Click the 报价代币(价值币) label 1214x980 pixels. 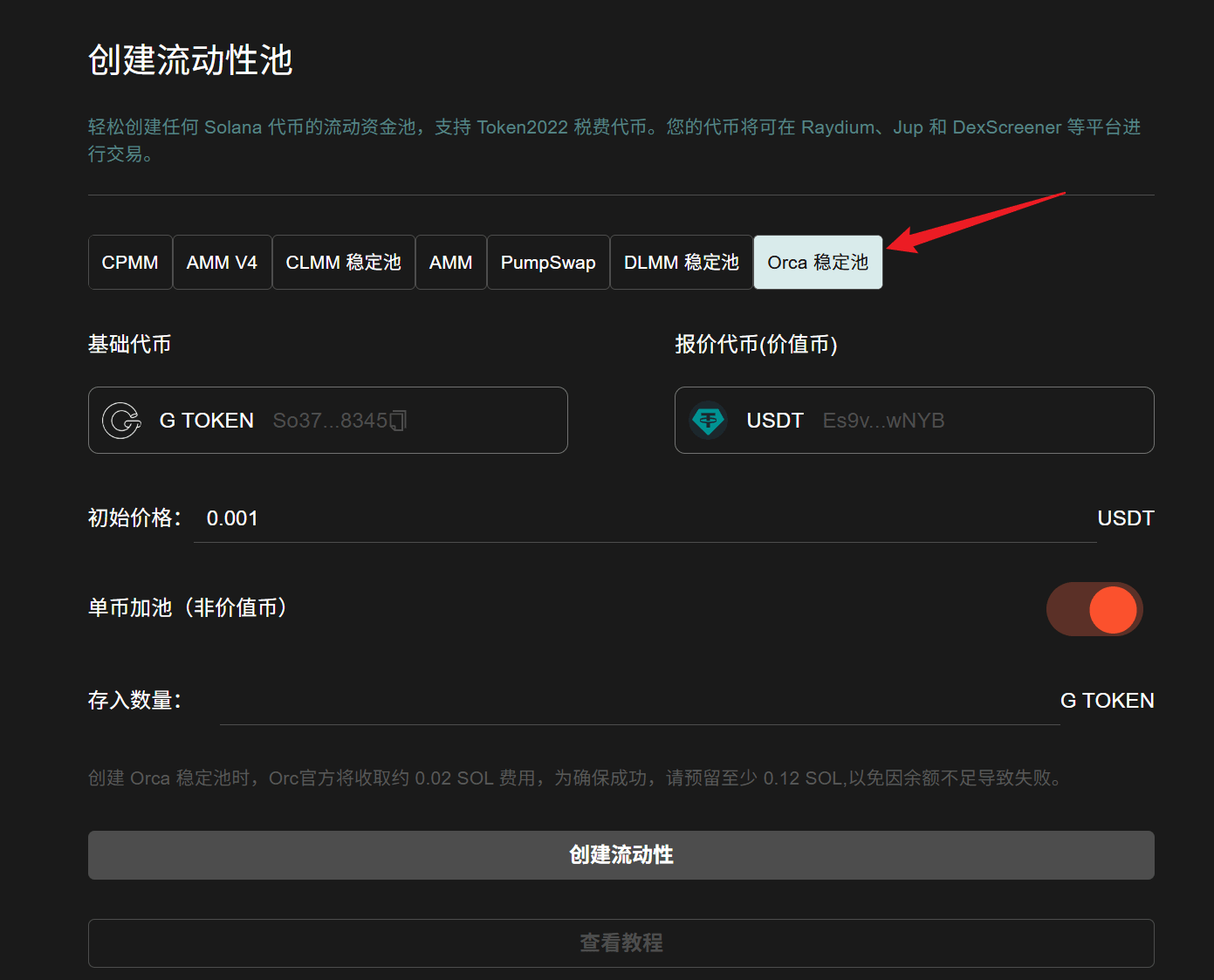(x=756, y=345)
